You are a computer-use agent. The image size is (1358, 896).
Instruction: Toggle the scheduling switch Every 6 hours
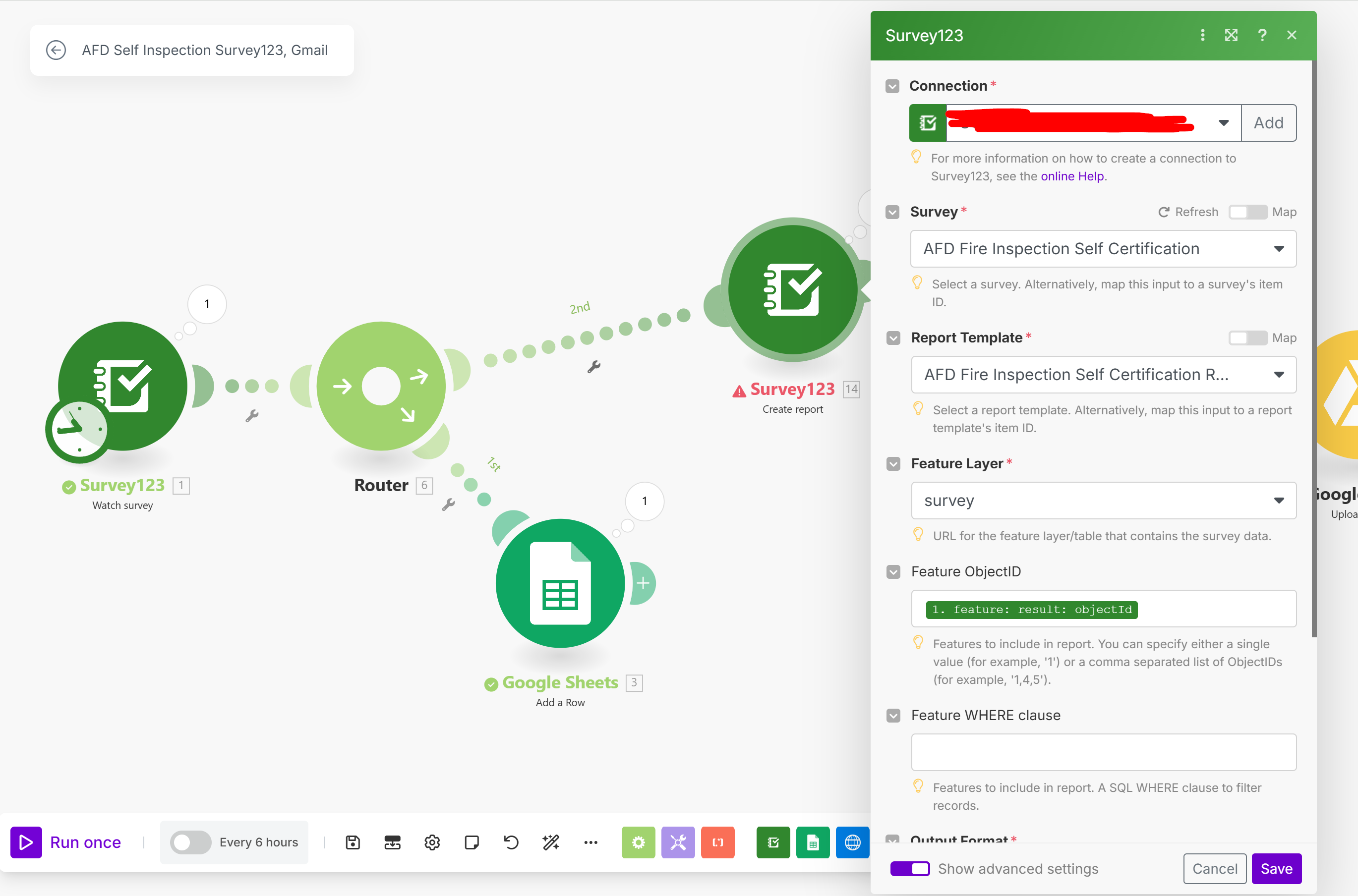pos(191,842)
